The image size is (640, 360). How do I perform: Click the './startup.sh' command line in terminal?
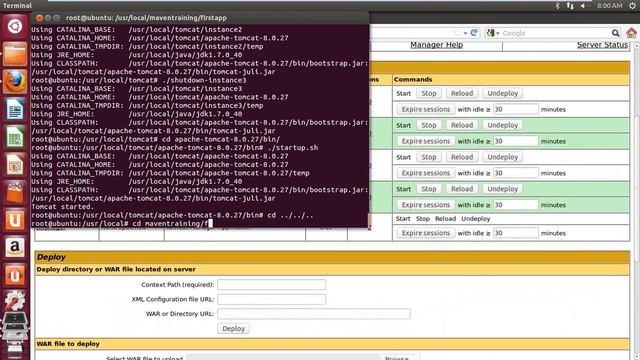[x=175, y=148]
